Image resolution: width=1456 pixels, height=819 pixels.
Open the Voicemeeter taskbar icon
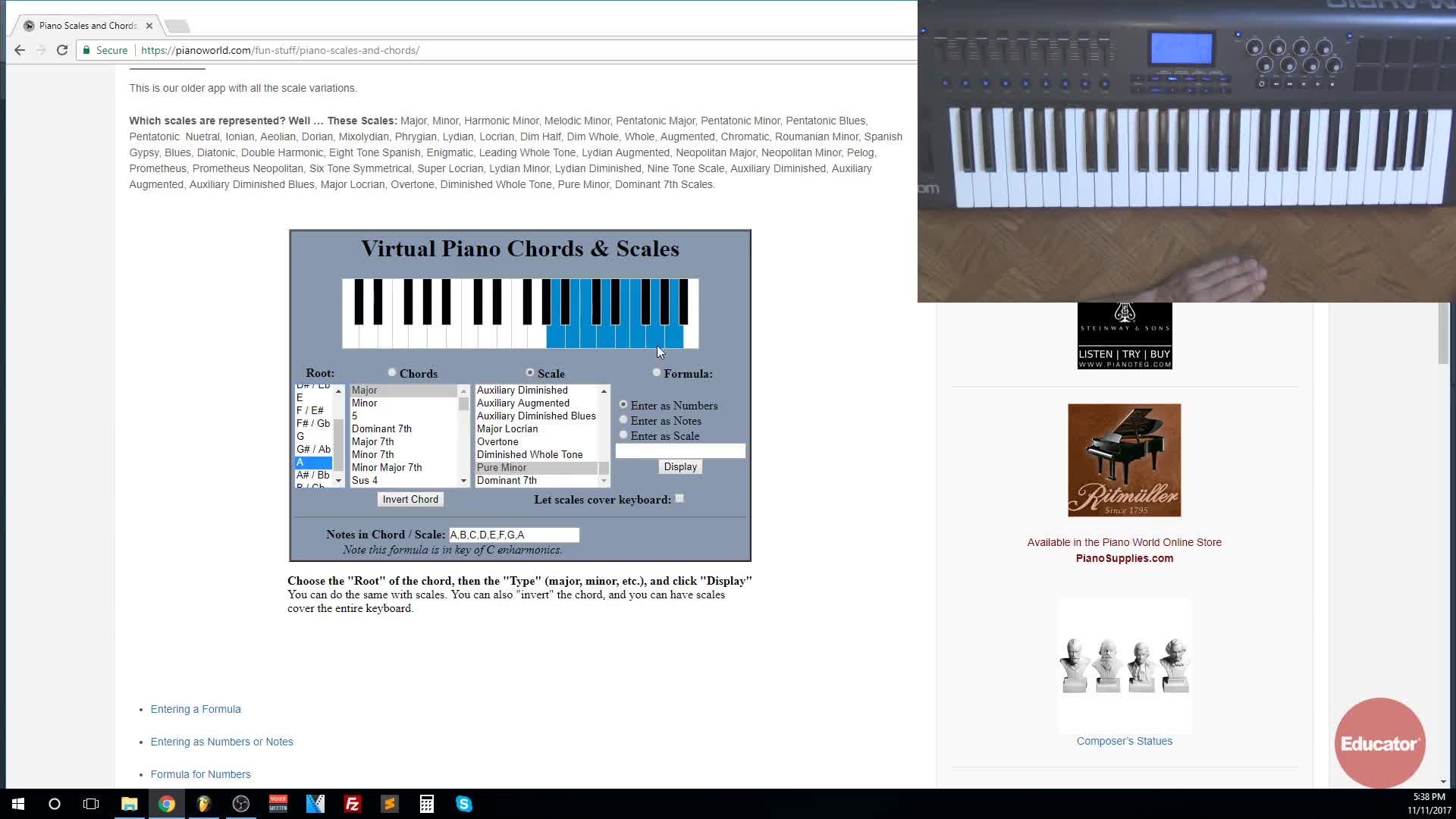point(278,804)
